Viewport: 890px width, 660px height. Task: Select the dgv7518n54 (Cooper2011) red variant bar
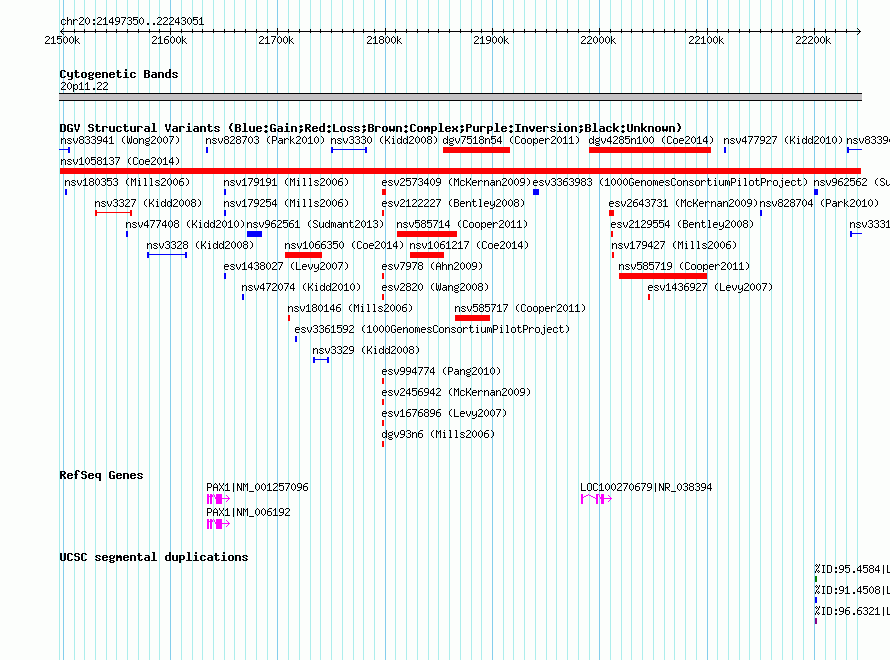click(476, 150)
